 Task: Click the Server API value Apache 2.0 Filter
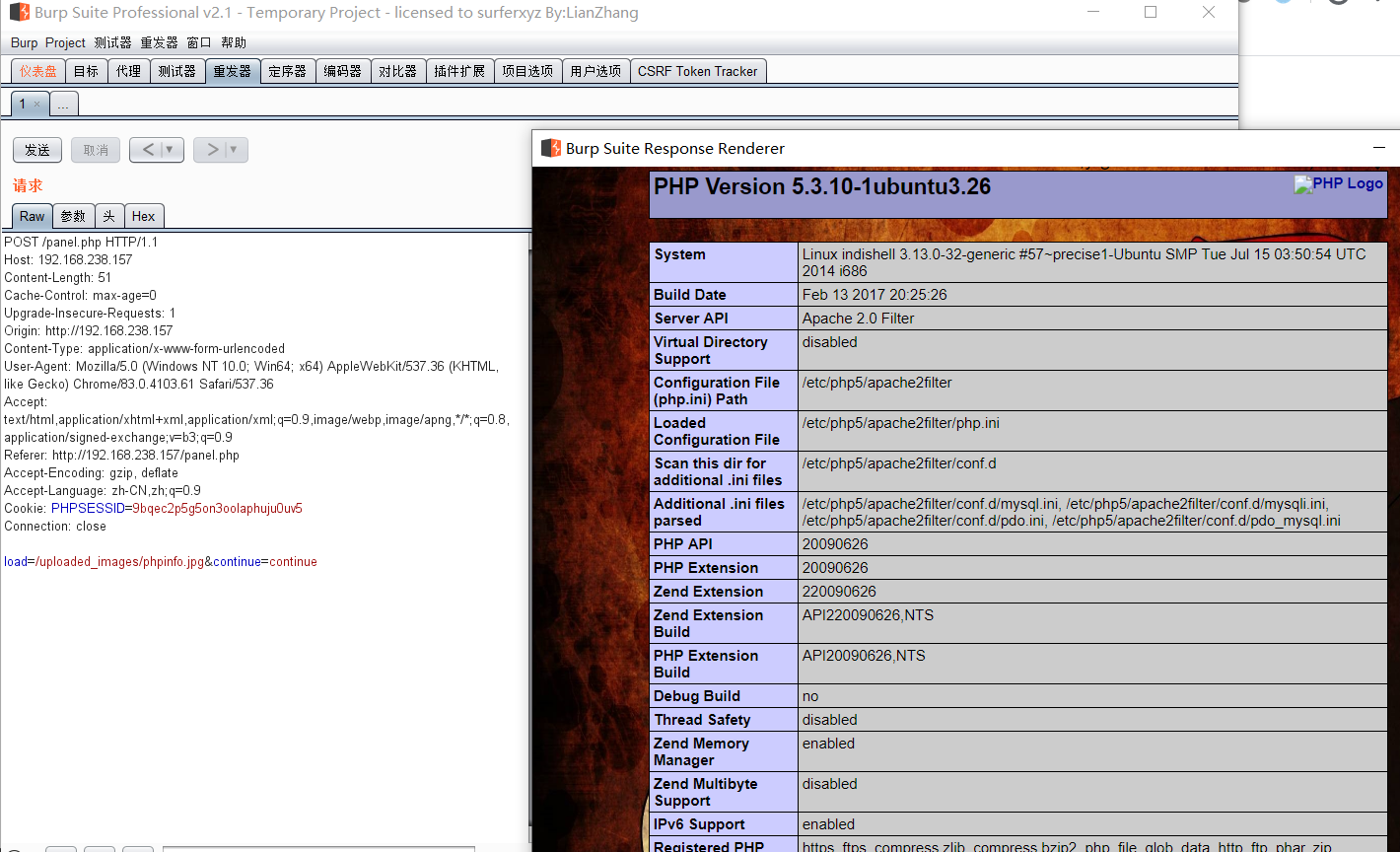click(x=858, y=319)
